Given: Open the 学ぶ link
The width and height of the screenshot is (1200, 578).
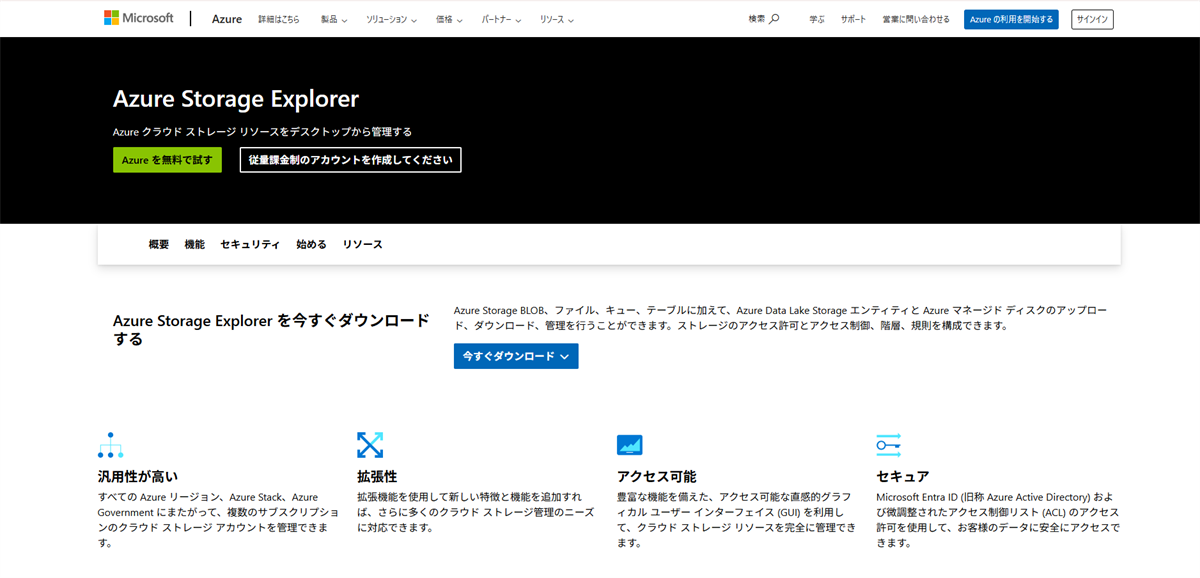Looking at the screenshot, I should [x=817, y=19].
